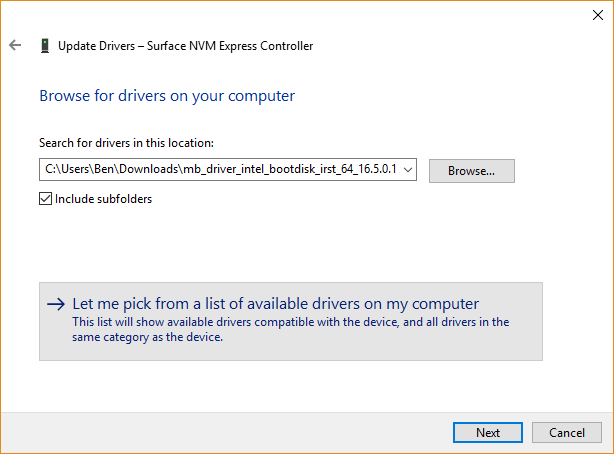Choose Let me pick from a list of available drivers
The height and width of the screenshot is (454, 614).
click(276, 304)
